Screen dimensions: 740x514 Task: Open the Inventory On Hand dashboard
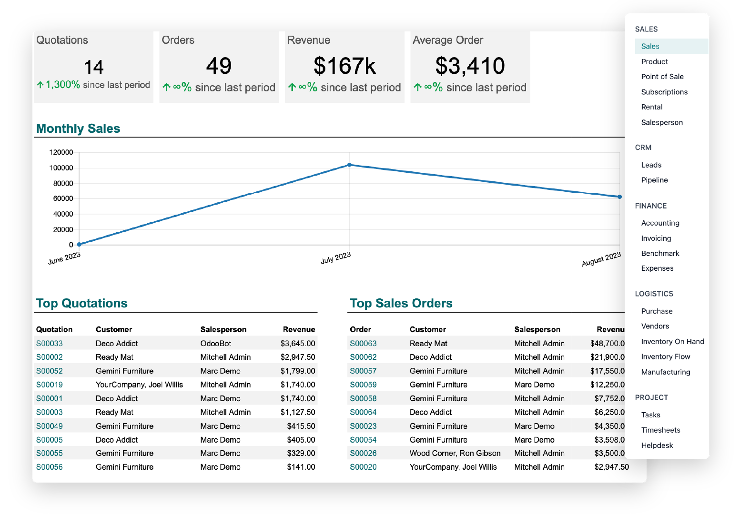(x=672, y=342)
